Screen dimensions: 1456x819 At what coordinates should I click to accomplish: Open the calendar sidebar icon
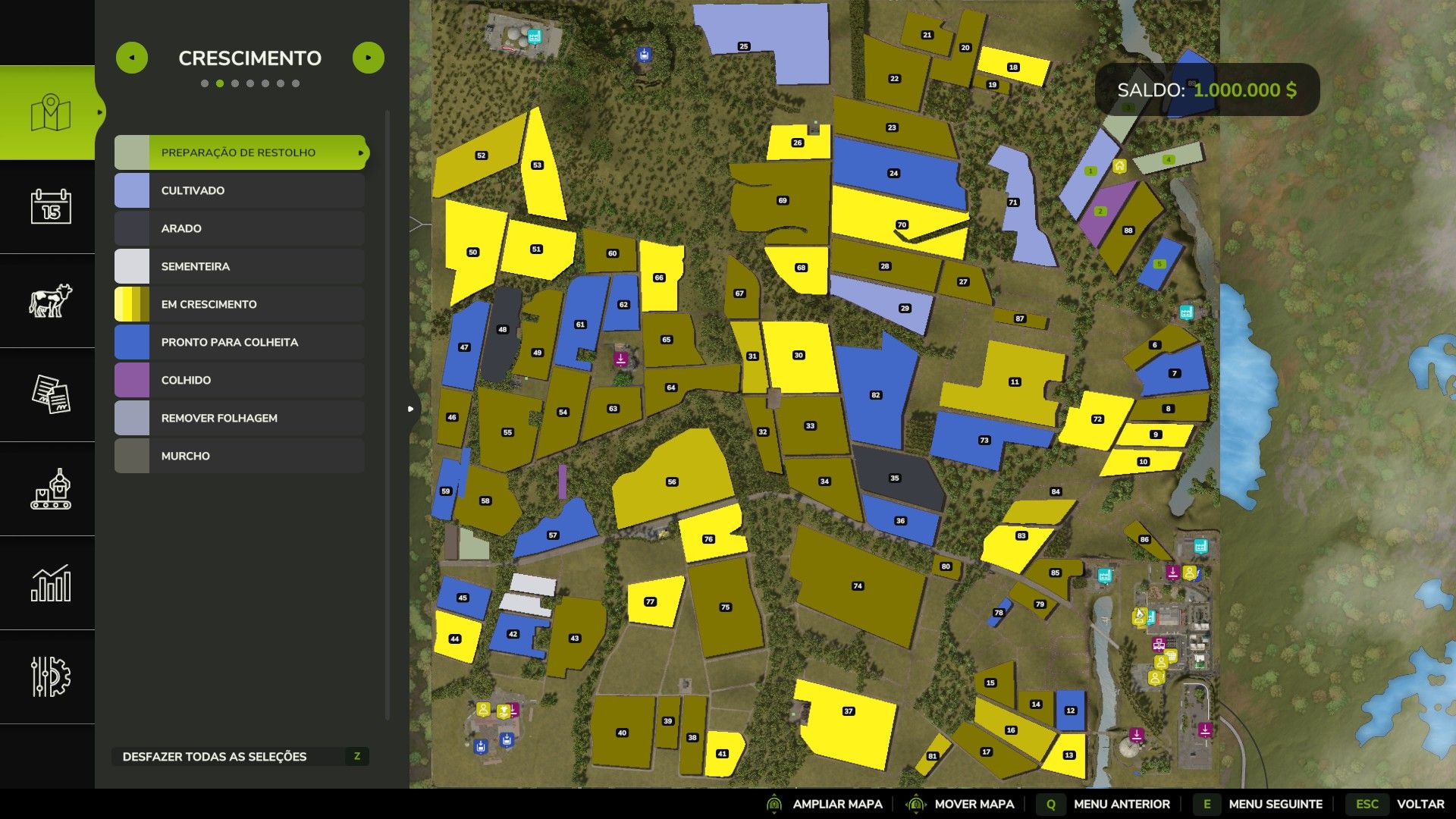click(50, 206)
